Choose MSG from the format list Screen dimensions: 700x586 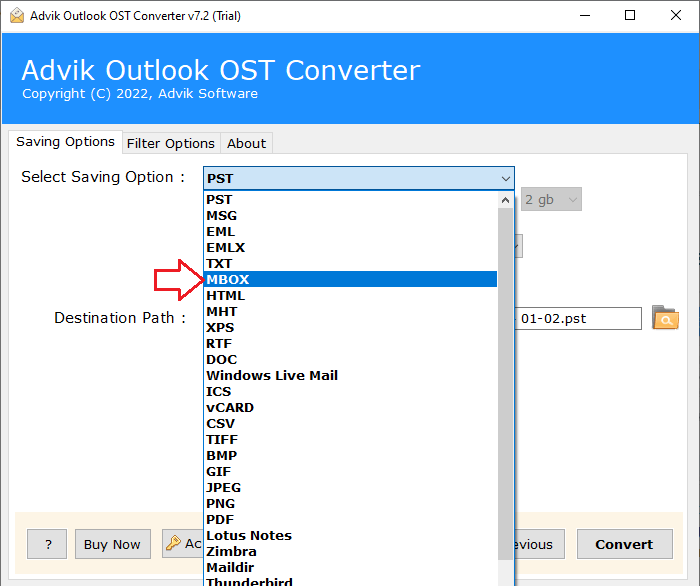(350, 216)
